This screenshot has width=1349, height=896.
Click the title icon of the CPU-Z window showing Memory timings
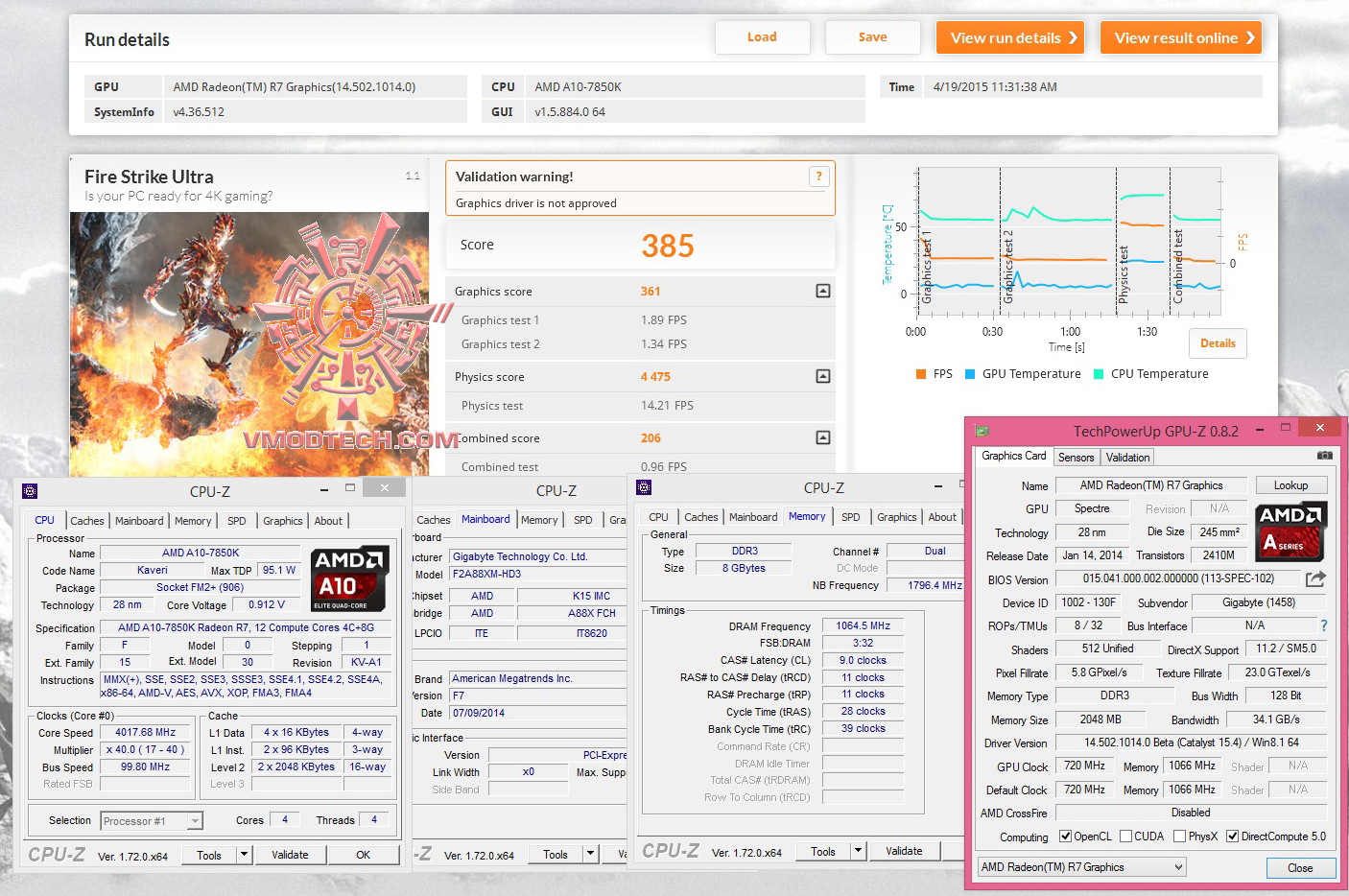pyautogui.click(x=644, y=488)
